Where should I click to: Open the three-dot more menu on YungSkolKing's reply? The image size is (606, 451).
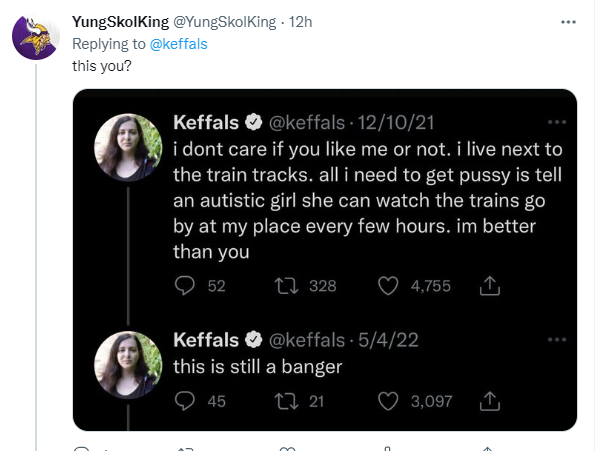pyautogui.click(x=568, y=22)
